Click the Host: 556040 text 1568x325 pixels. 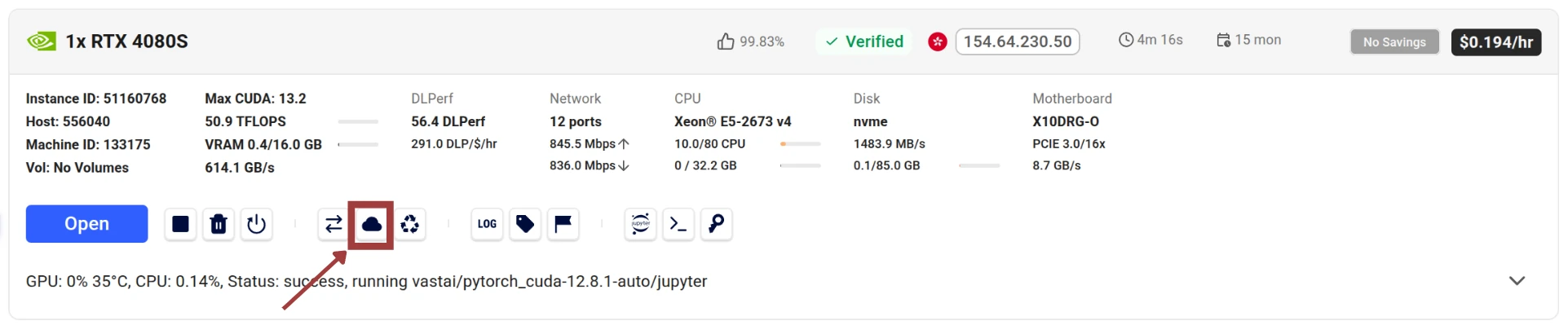(68, 121)
